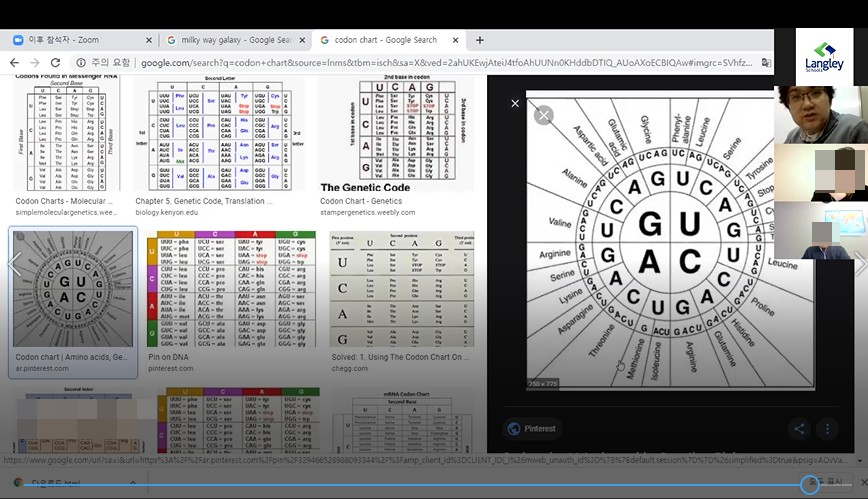Open the translate icon in address bar
This screenshot has height=499, width=868.
[766, 63]
